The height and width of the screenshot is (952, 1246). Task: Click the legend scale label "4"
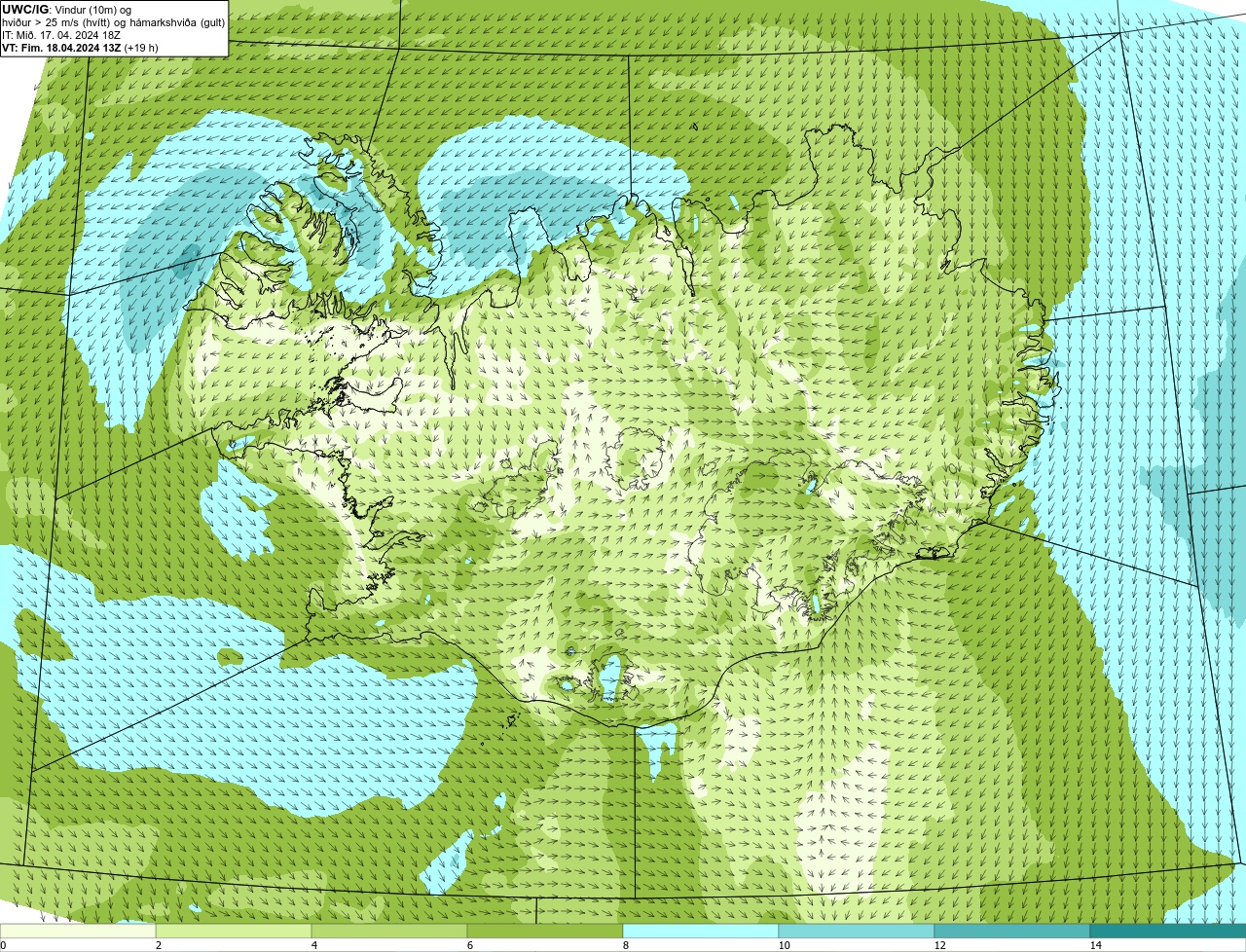pyautogui.click(x=313, y=945)
